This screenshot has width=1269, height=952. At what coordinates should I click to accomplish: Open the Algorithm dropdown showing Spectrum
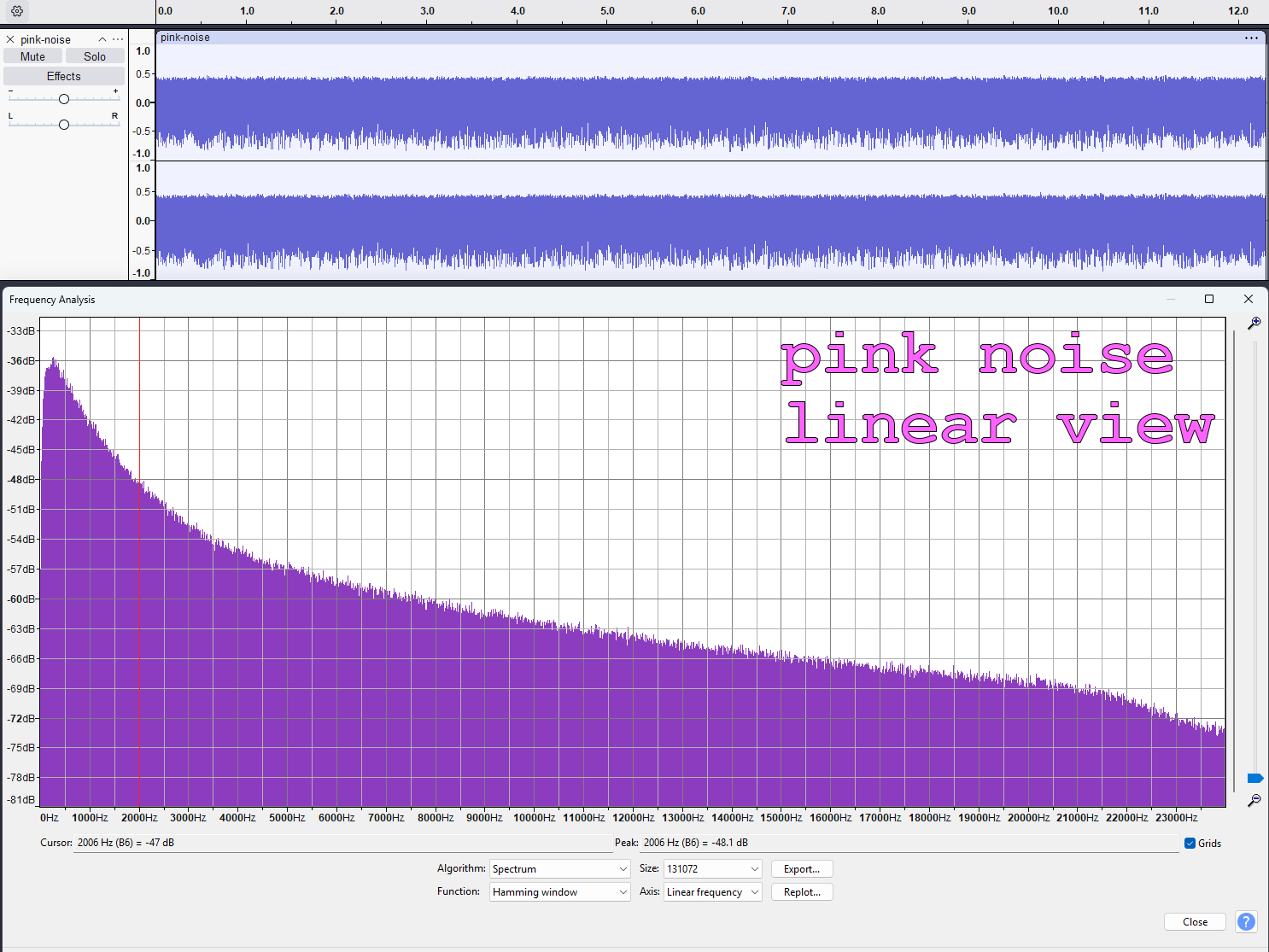560,868
